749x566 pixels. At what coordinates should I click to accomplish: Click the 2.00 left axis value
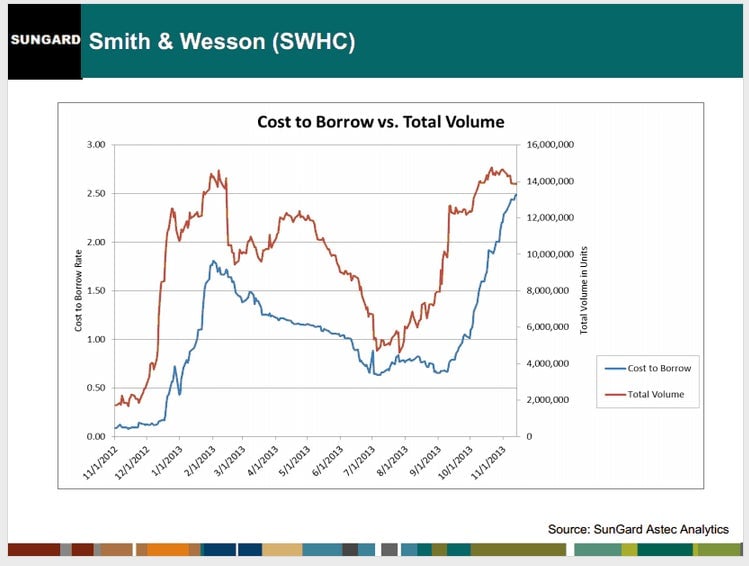96,242
